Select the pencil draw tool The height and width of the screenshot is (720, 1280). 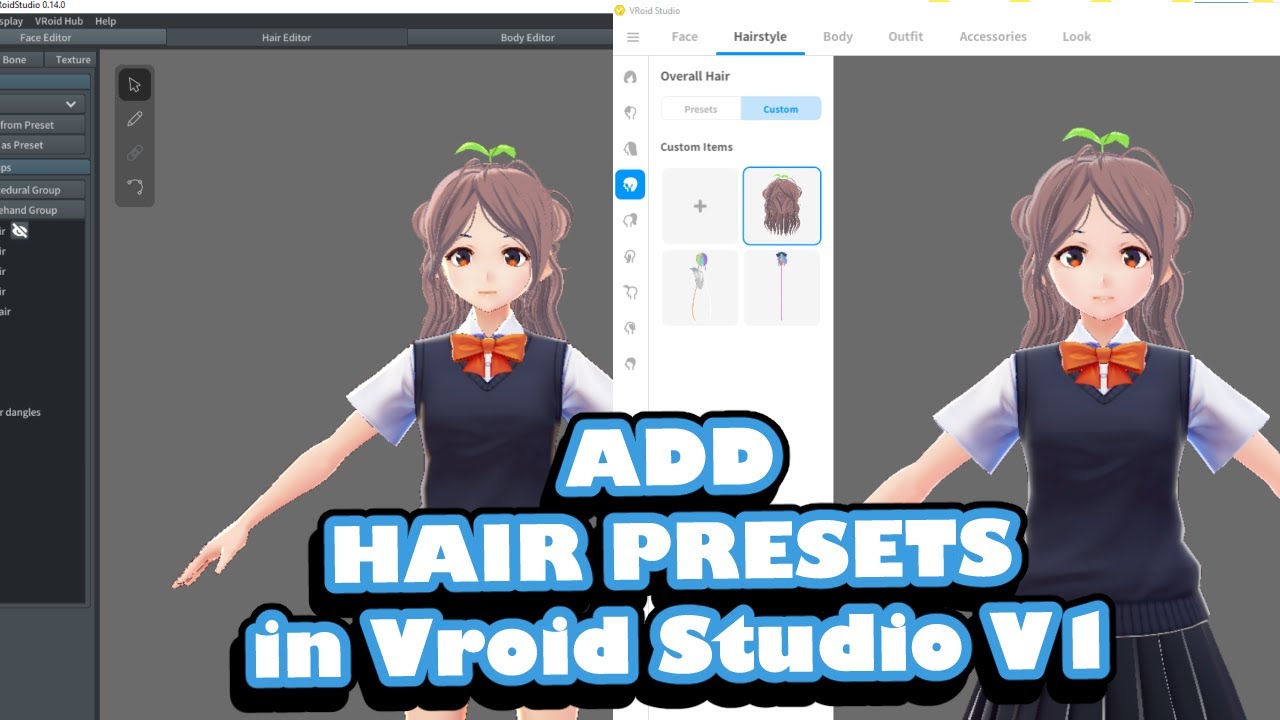(x=135, y=119)
